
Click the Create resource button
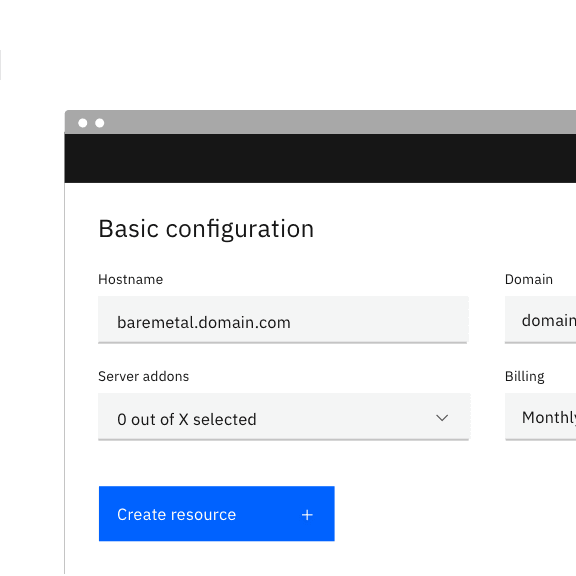click(x=217, y=514)
